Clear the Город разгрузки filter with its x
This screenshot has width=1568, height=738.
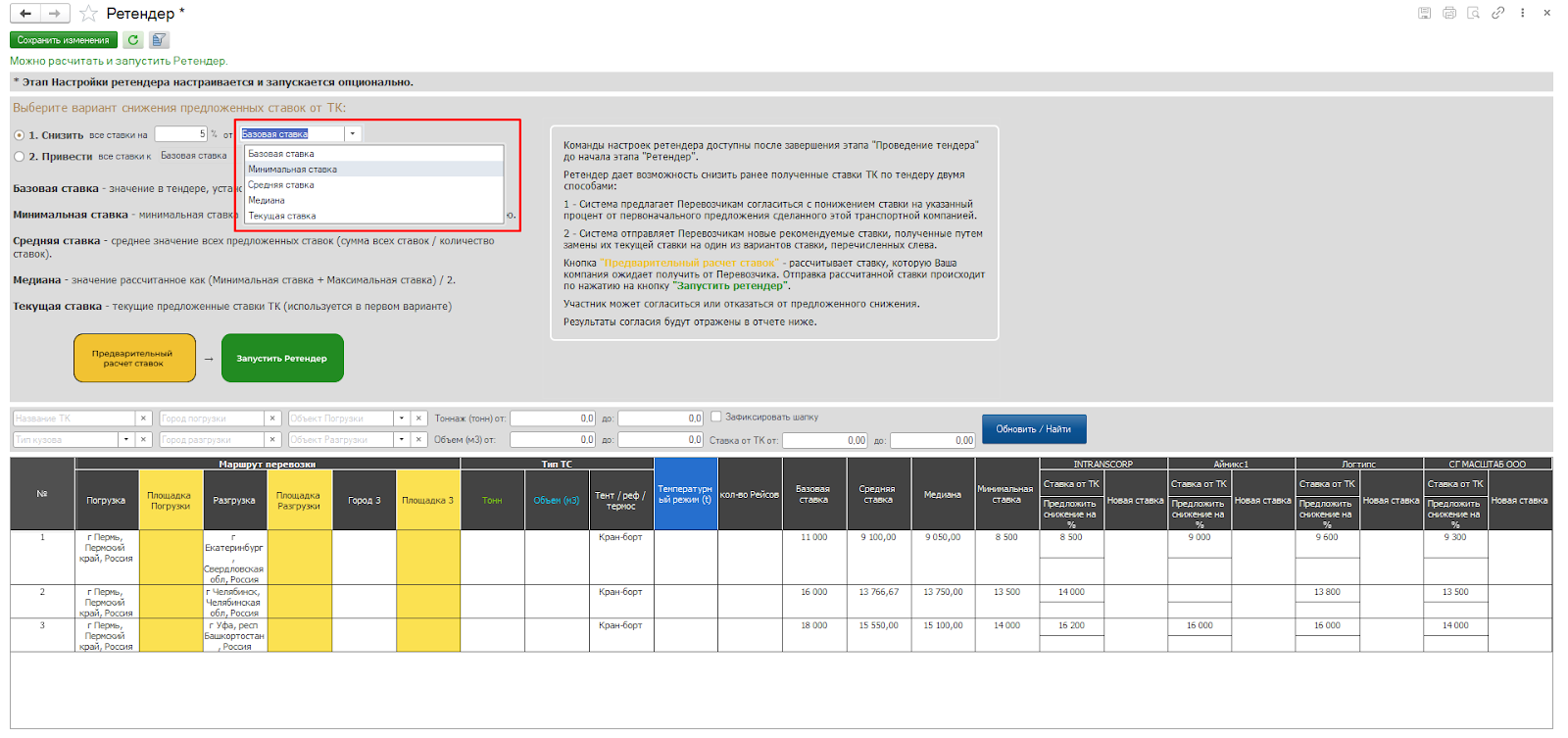273,440
